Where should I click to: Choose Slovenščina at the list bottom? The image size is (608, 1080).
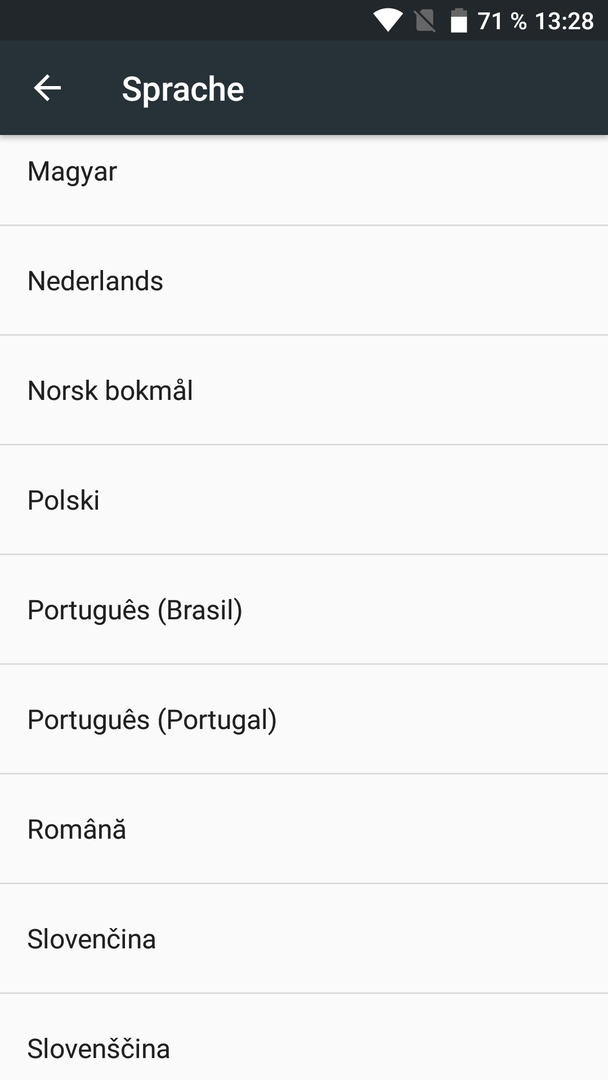[304, 1037]
